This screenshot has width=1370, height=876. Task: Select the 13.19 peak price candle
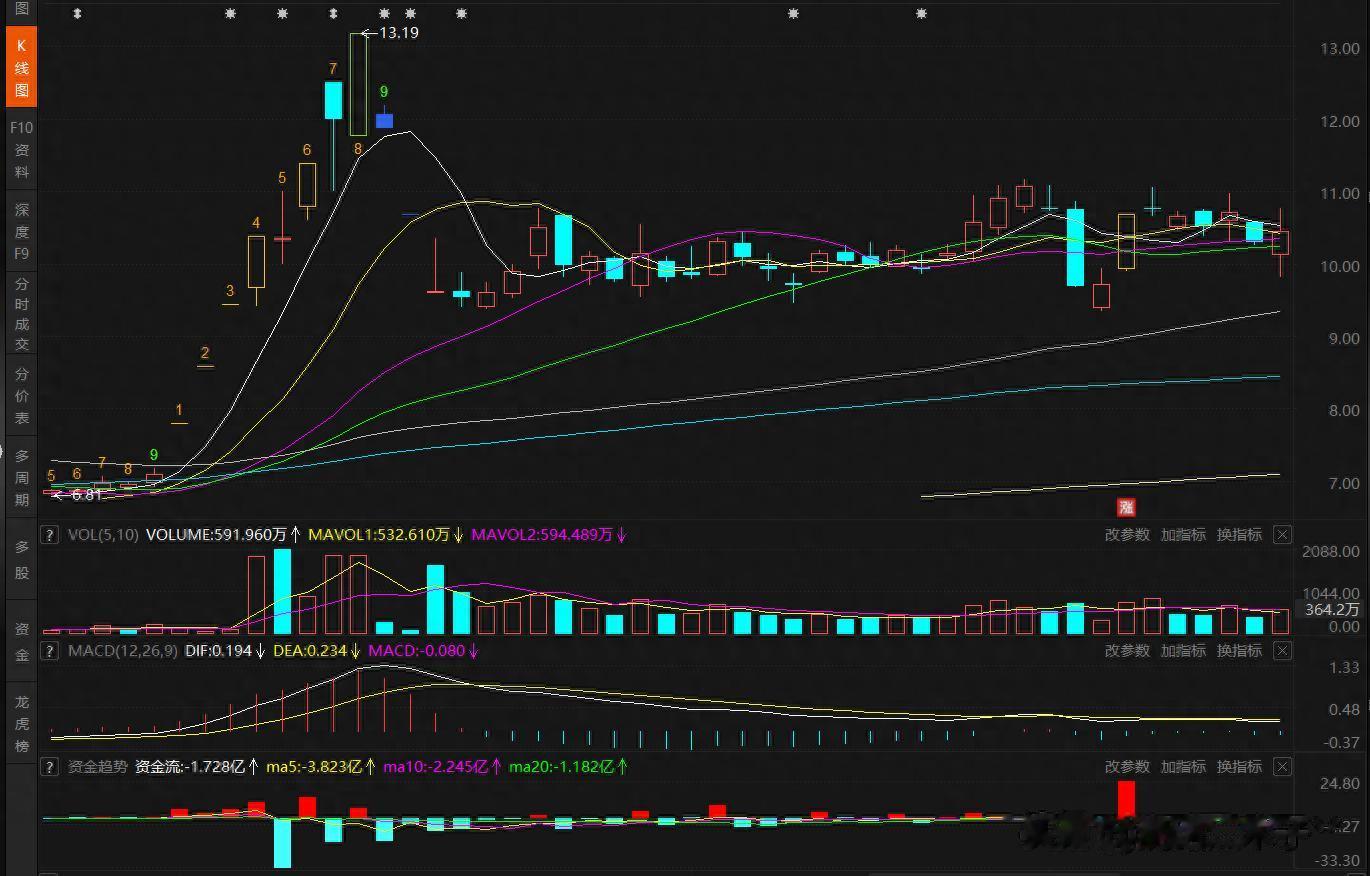click(358, 84)
